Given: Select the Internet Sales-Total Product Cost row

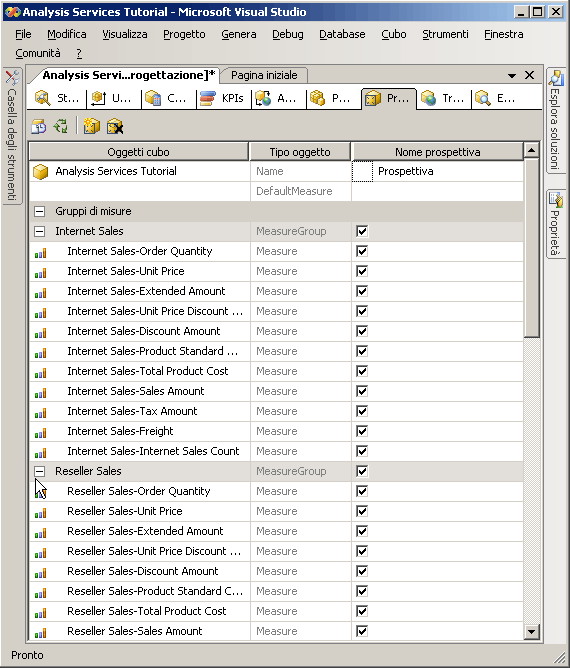Looking at the screenshot, I should tap(276, 371).
